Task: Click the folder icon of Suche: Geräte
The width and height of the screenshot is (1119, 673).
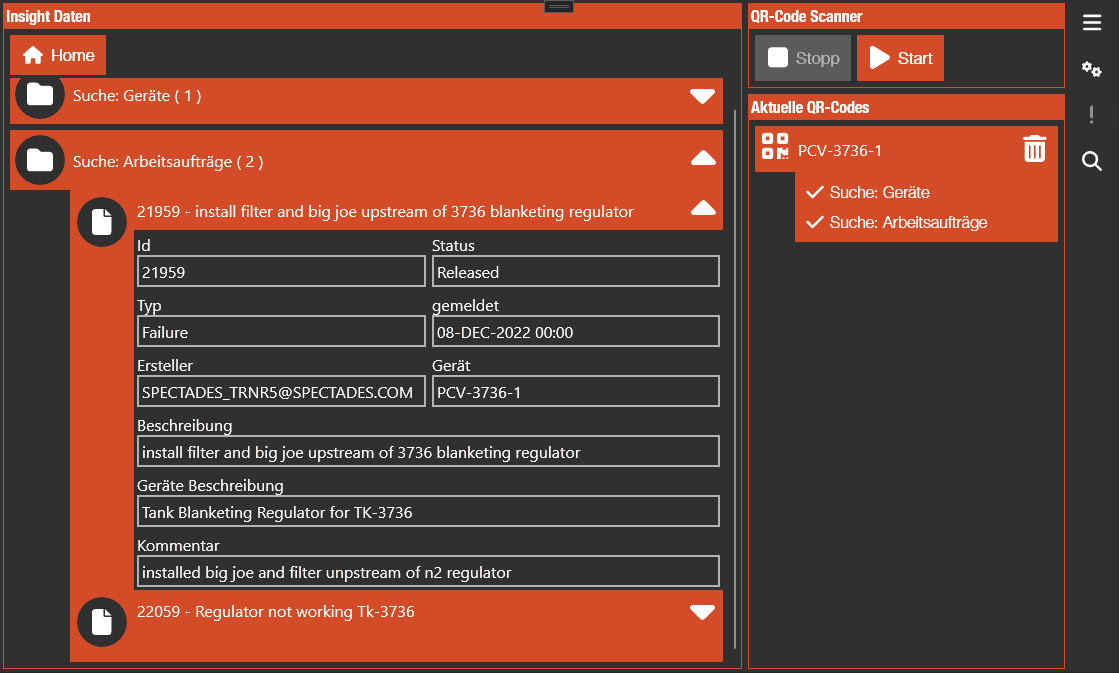Action: 40,94
